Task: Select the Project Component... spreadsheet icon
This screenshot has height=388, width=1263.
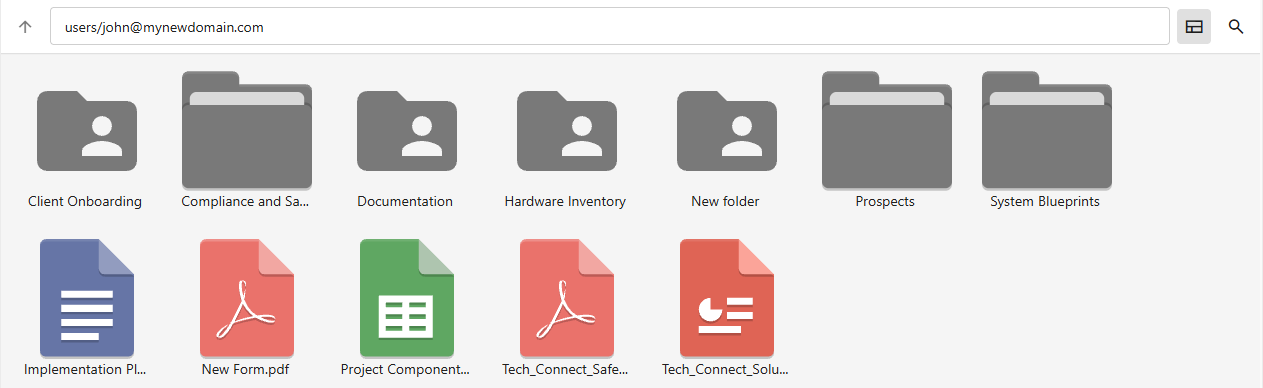Action: tap(407, 298)
